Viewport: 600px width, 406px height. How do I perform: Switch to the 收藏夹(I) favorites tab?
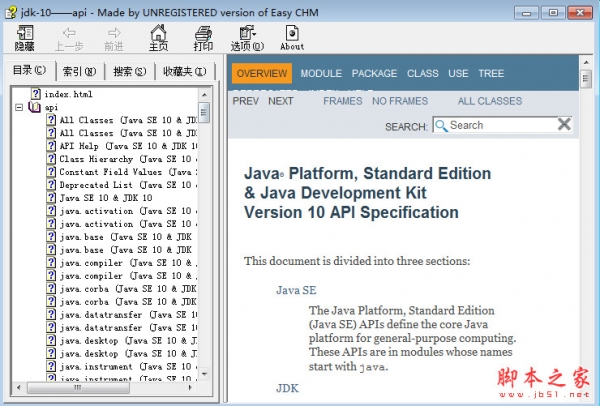[x=185, y=72]
